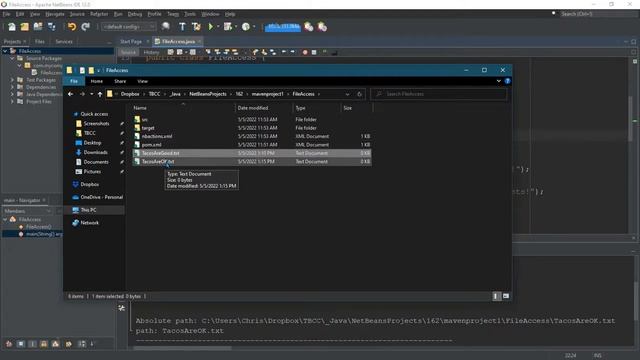Image resolution: width=640 pixels, height=360 pixels.
Task: Click the Save All icon in NetBeans toolbar
Action: point(51,27)
